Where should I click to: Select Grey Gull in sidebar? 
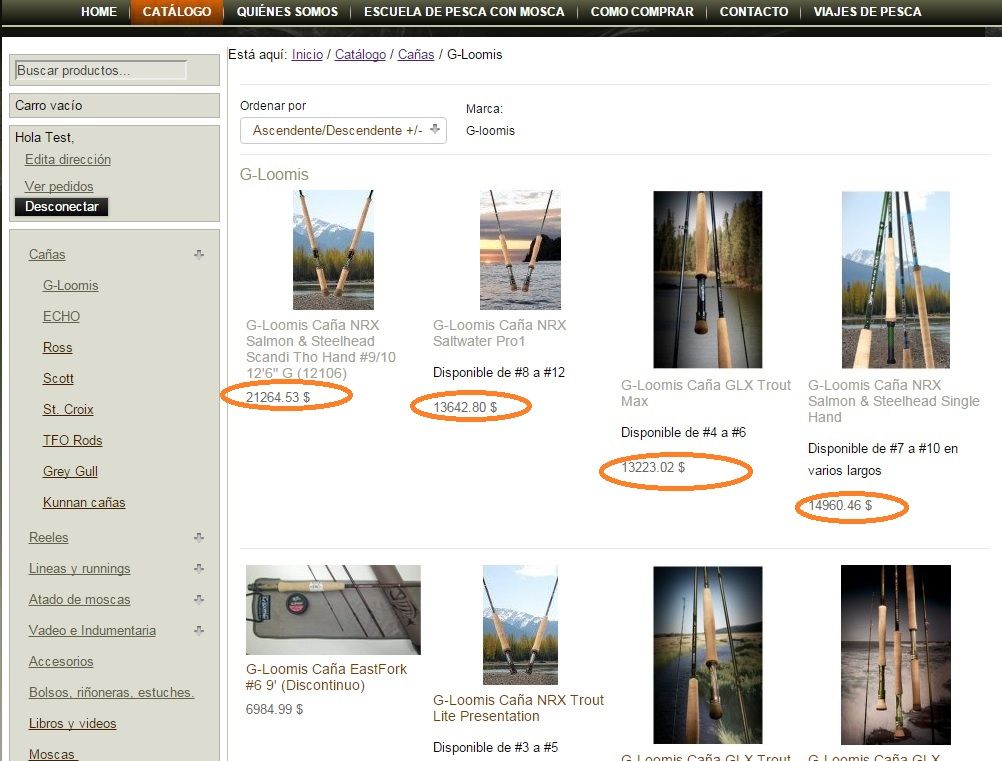pyautogui.click(x=70, y=472)
